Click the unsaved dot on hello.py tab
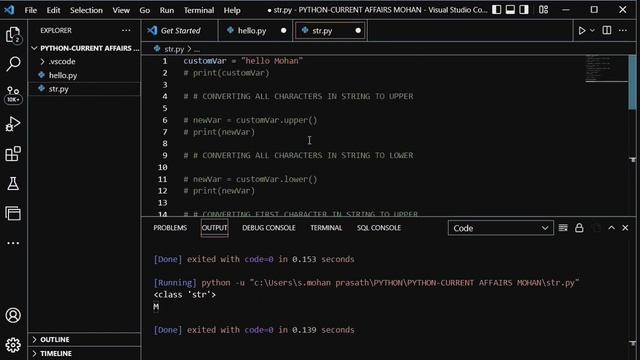The height and width of the screenshot is (360, 640). coord(283,31)
